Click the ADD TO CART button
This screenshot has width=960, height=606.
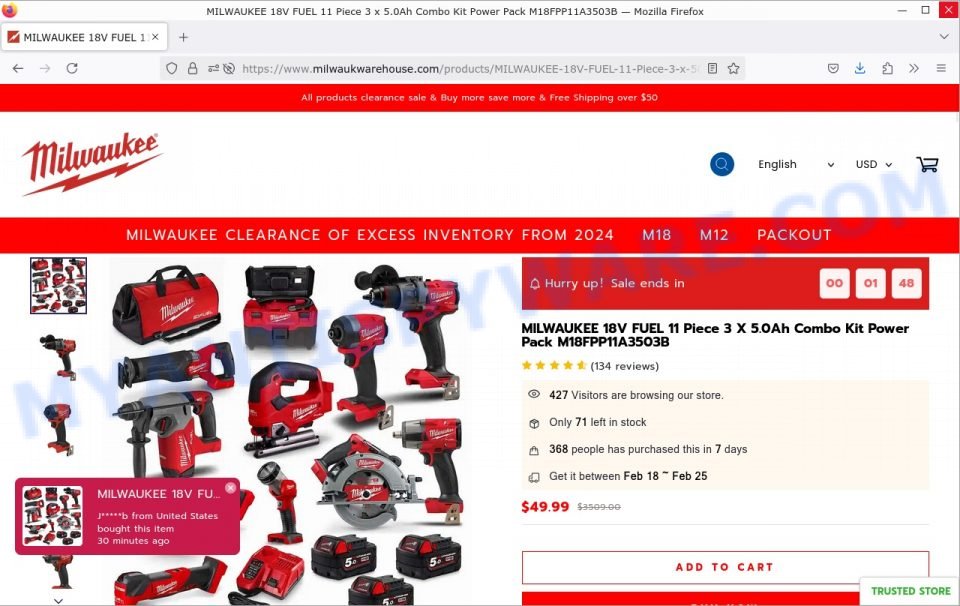pos(725,567)
